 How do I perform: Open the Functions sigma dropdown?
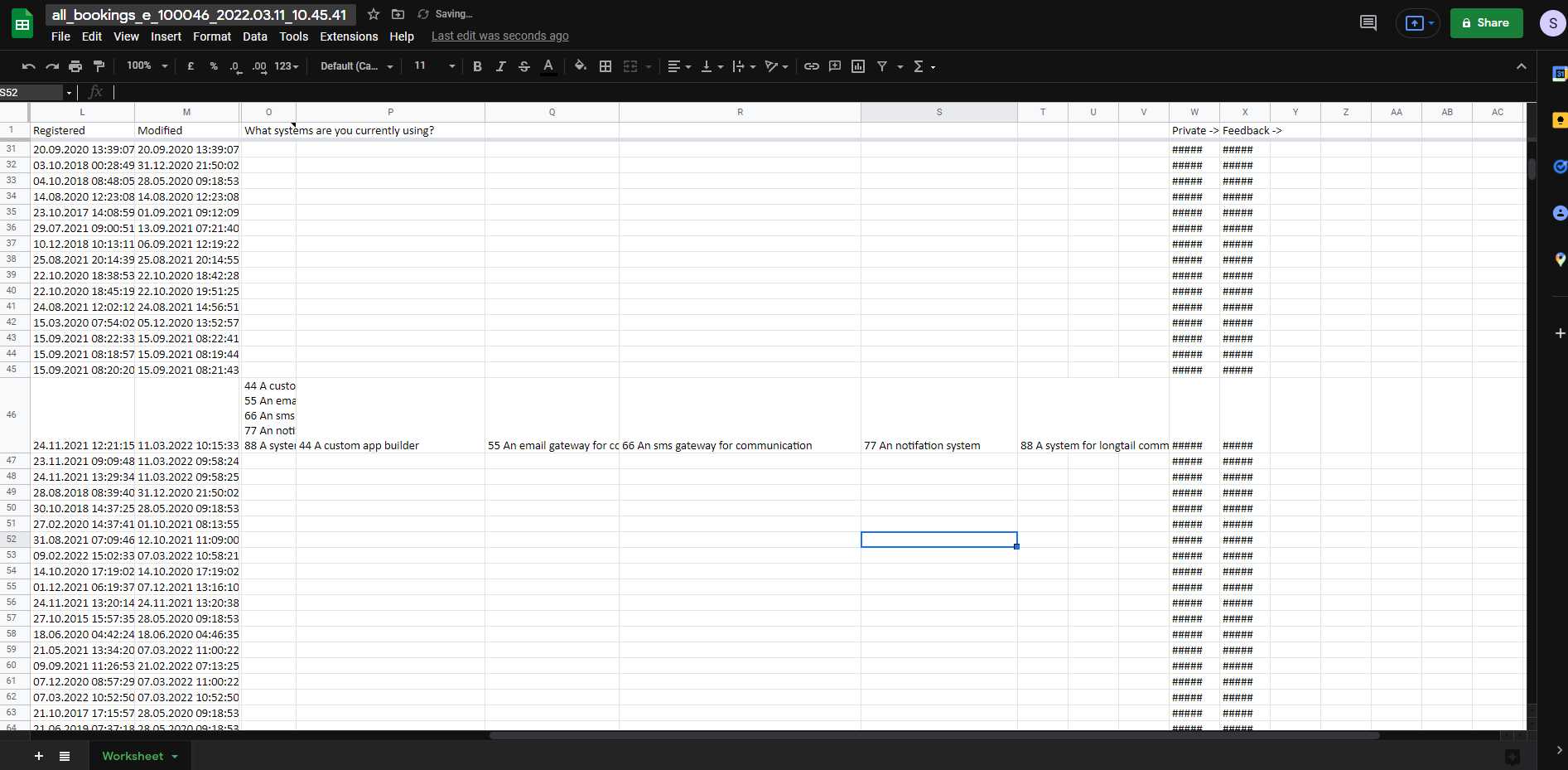(924, 66)
